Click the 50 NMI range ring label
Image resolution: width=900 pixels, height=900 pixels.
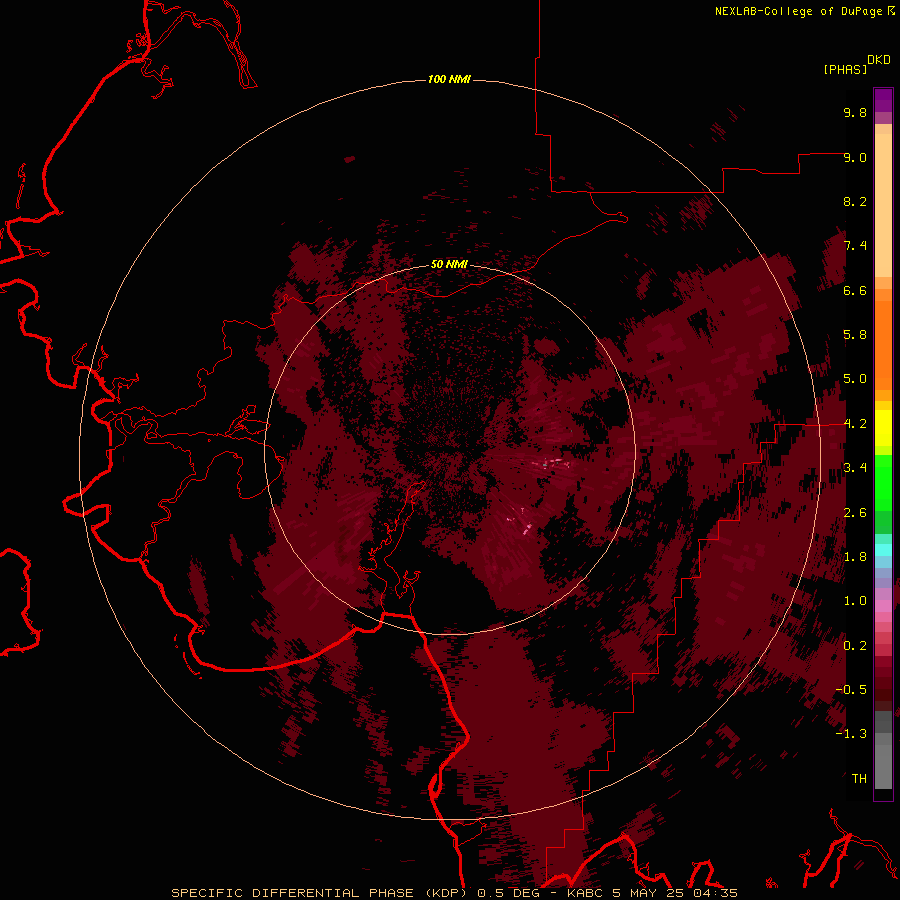[449, 264]
